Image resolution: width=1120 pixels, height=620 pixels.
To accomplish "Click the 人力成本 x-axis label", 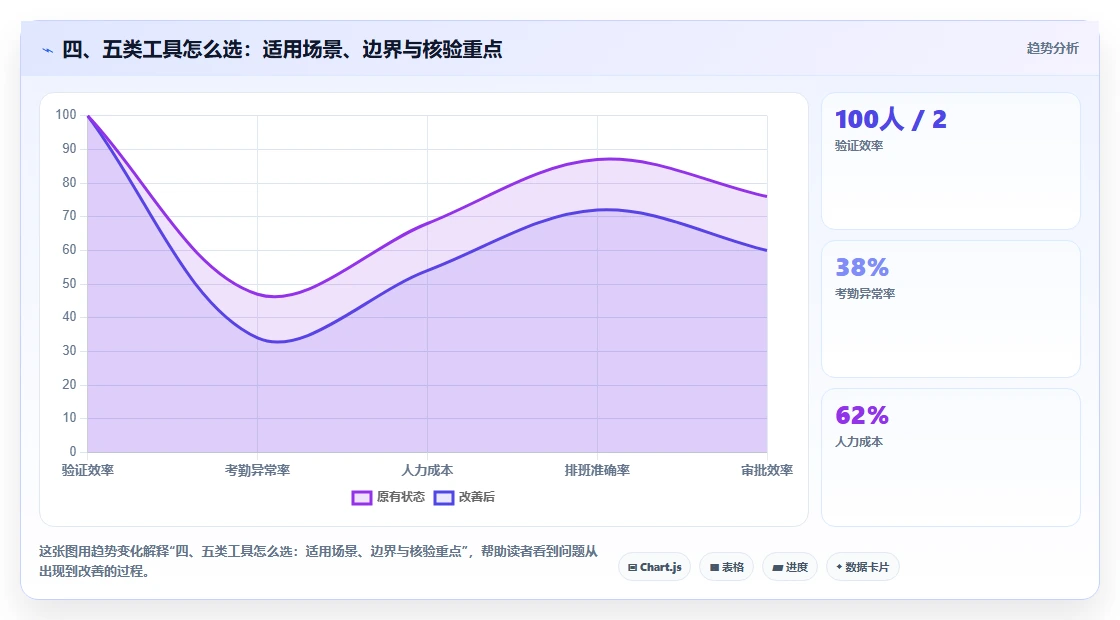I will tap(427, 470).
